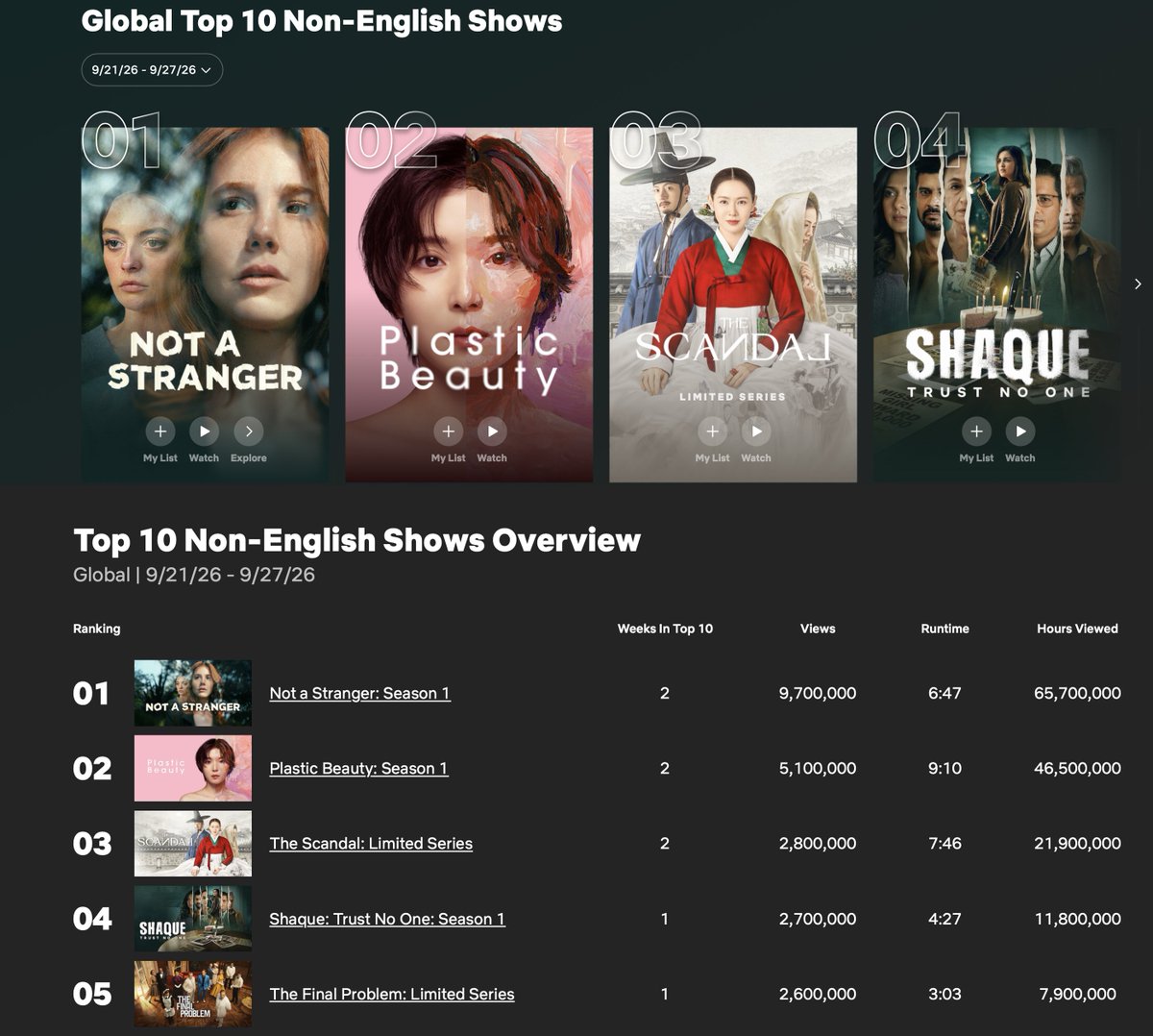Open The Final Problem: Limited Series link
1153x1036 pixels.
click(392, 994)
